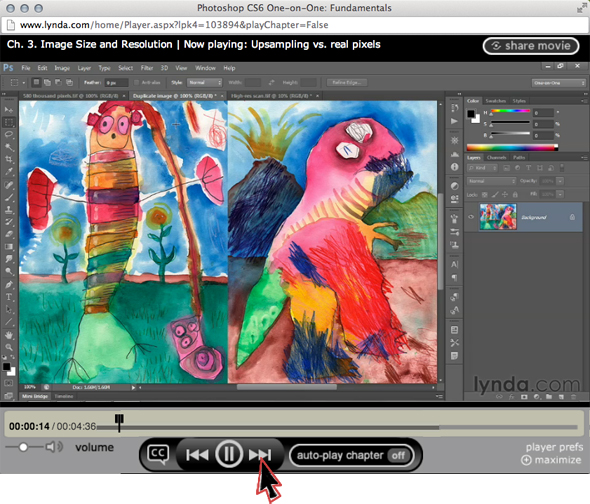Open the Actions panel play icon

click(x=455, y=121)
